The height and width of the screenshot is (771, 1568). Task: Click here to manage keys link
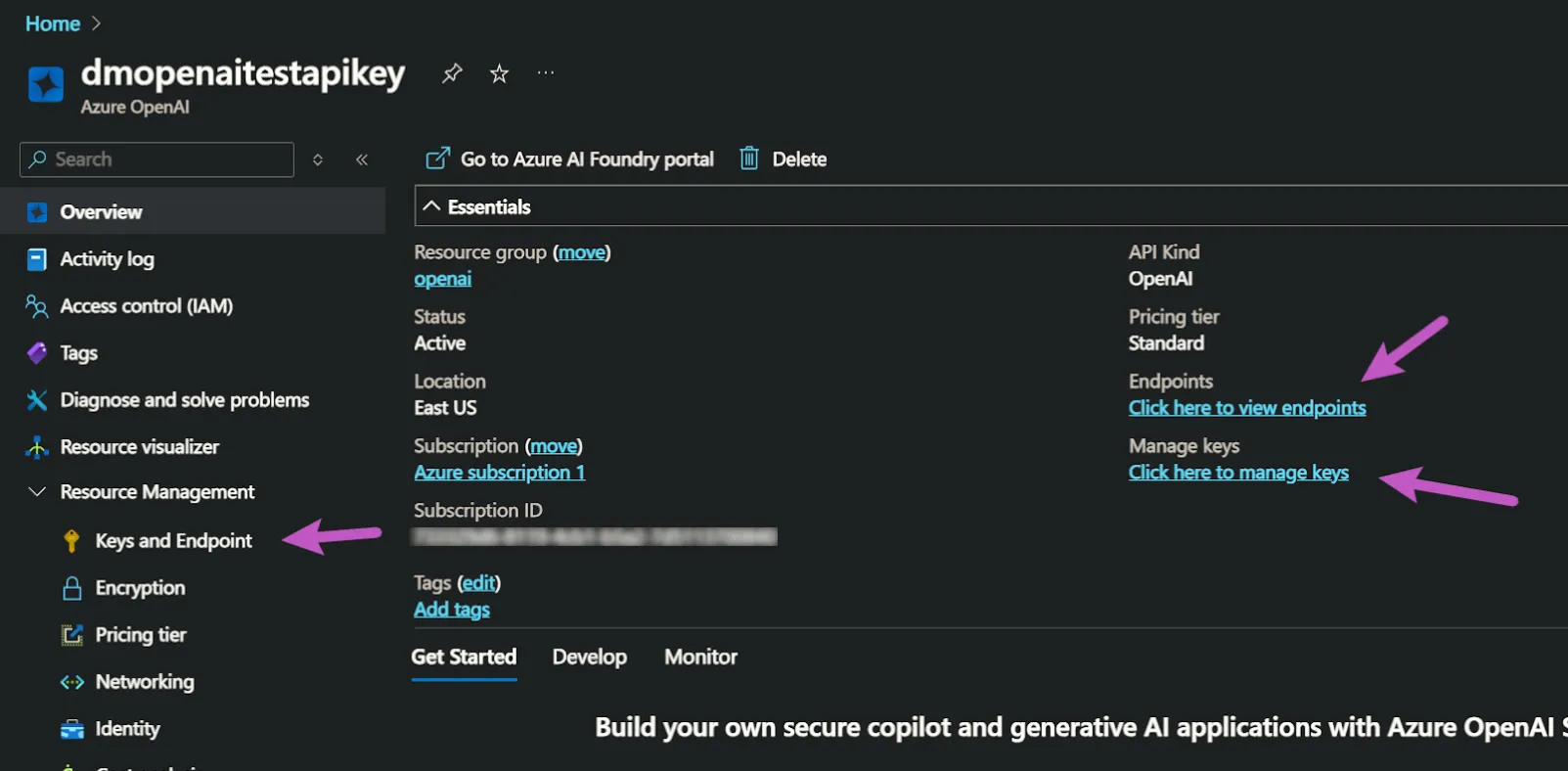(1238, 473)
